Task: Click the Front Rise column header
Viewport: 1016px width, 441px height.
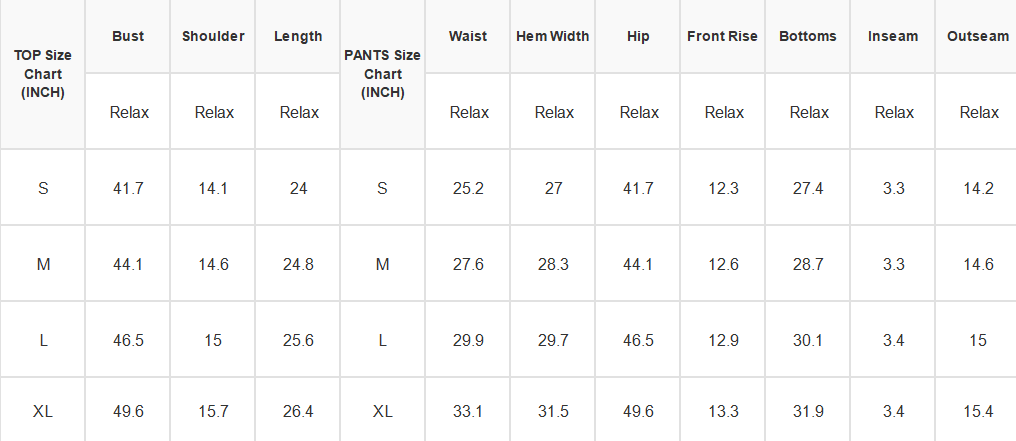Action: click(x=722, y=36)
